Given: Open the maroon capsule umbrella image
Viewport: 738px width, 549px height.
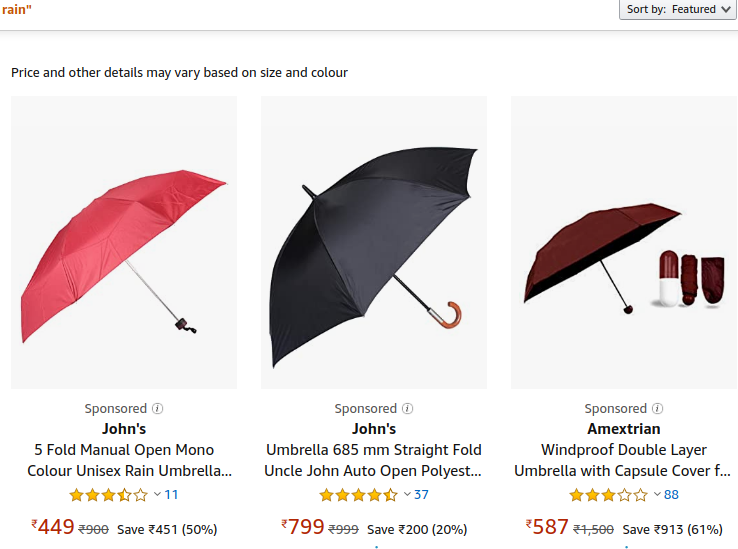Looking at the screenshot, I should click(624, 242).
